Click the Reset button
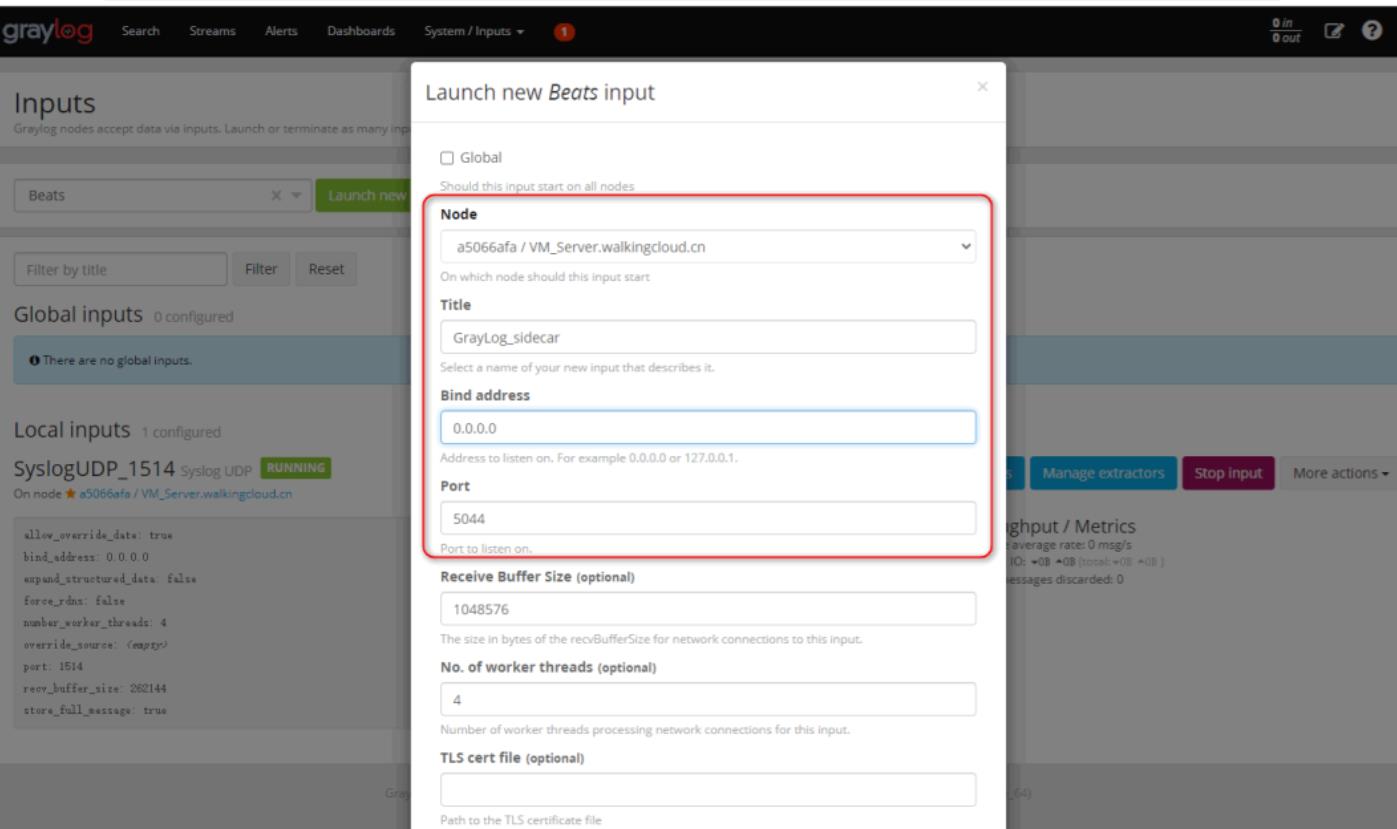Viewport: 1397px width, 829px height. pyautogui.click(x=326, y=269)
